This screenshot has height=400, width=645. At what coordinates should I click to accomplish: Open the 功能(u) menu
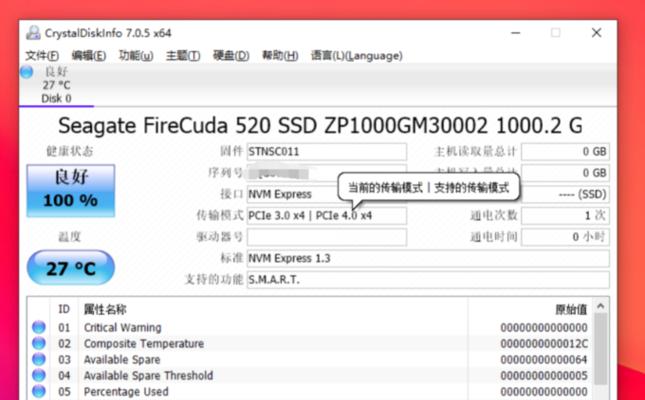136,56
